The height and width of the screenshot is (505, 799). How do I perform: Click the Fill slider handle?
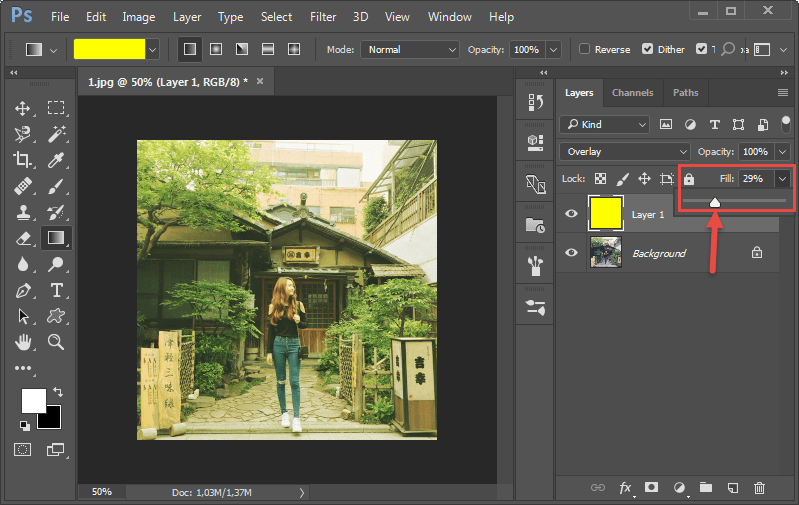[x=714, y=203]
